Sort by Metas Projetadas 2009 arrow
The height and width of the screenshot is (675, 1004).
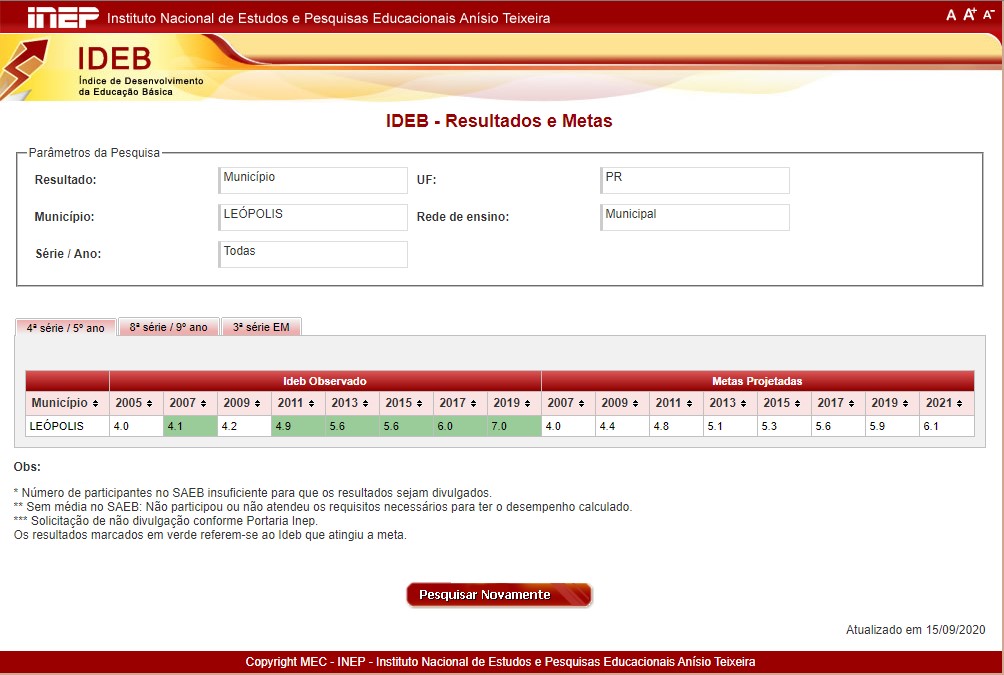[x=635, y=403]
